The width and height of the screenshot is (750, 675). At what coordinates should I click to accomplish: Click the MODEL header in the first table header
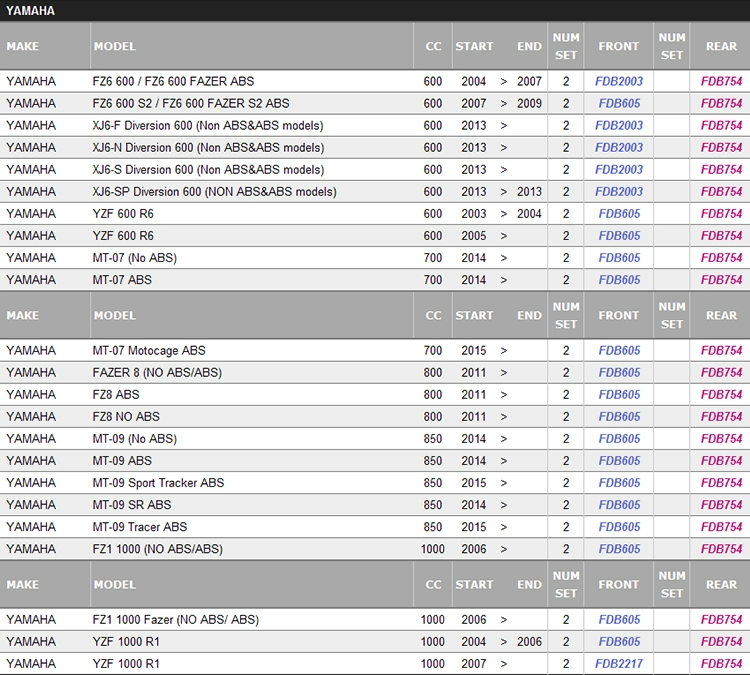(115, 46)
